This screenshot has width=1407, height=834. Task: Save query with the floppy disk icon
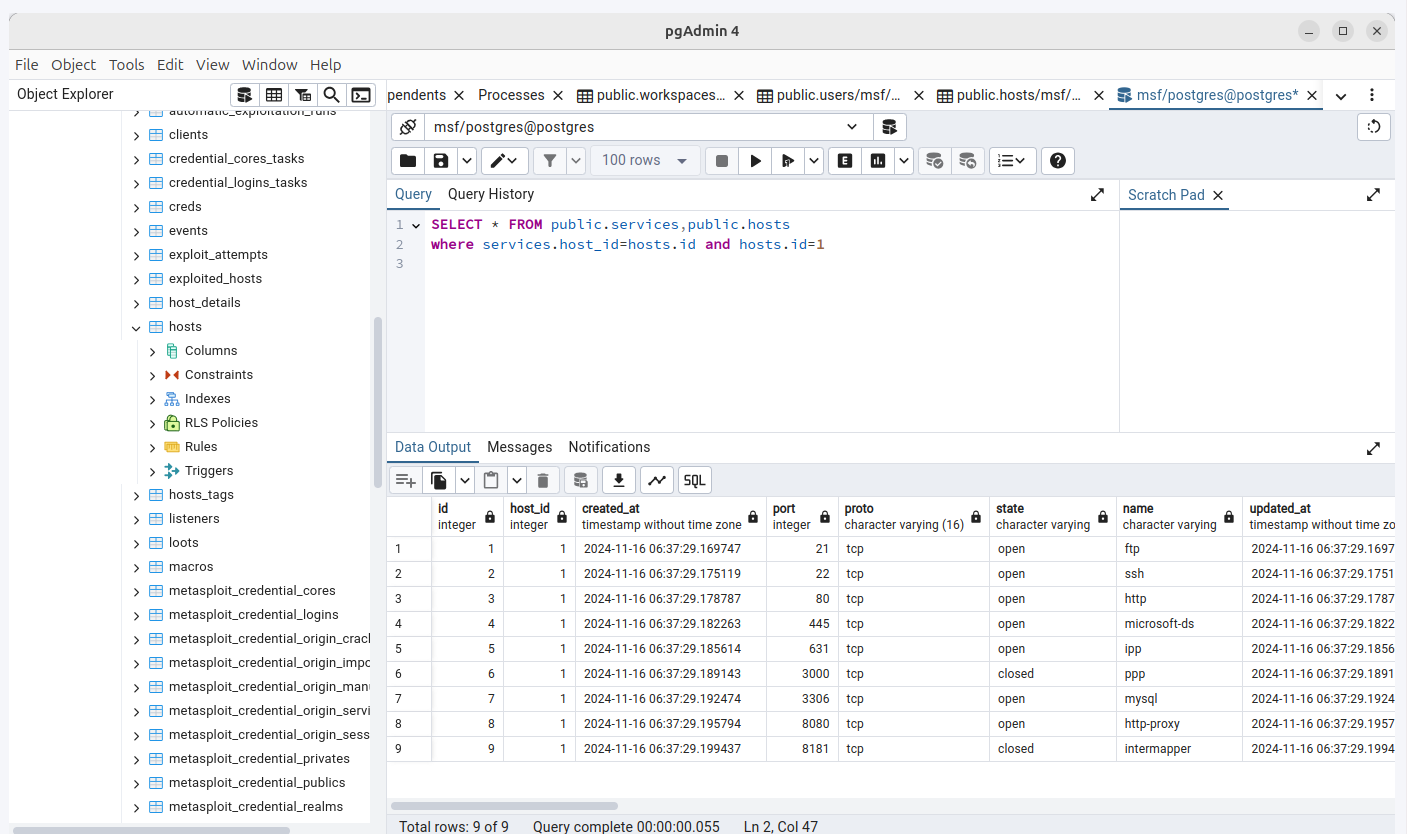440,160
